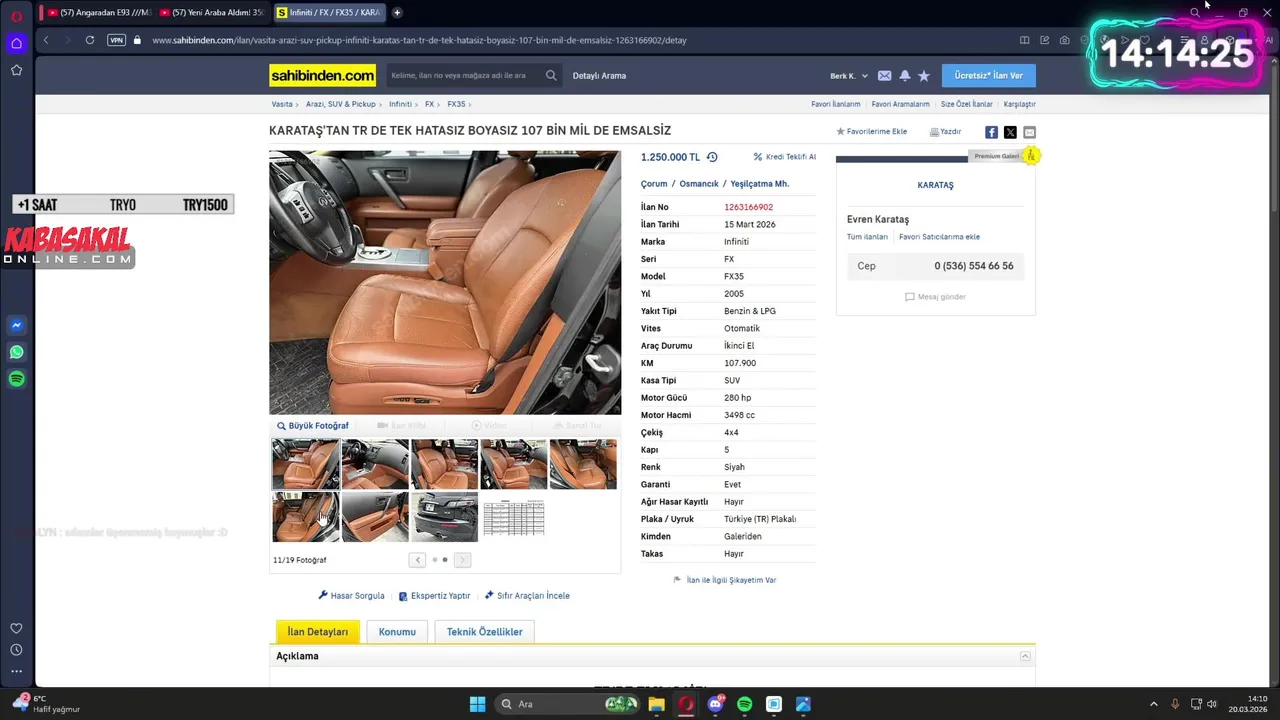The width and height of the screenshot is (1280, 720).
Task: Go back with browser back arrow
Action: [x=46, y=40]
